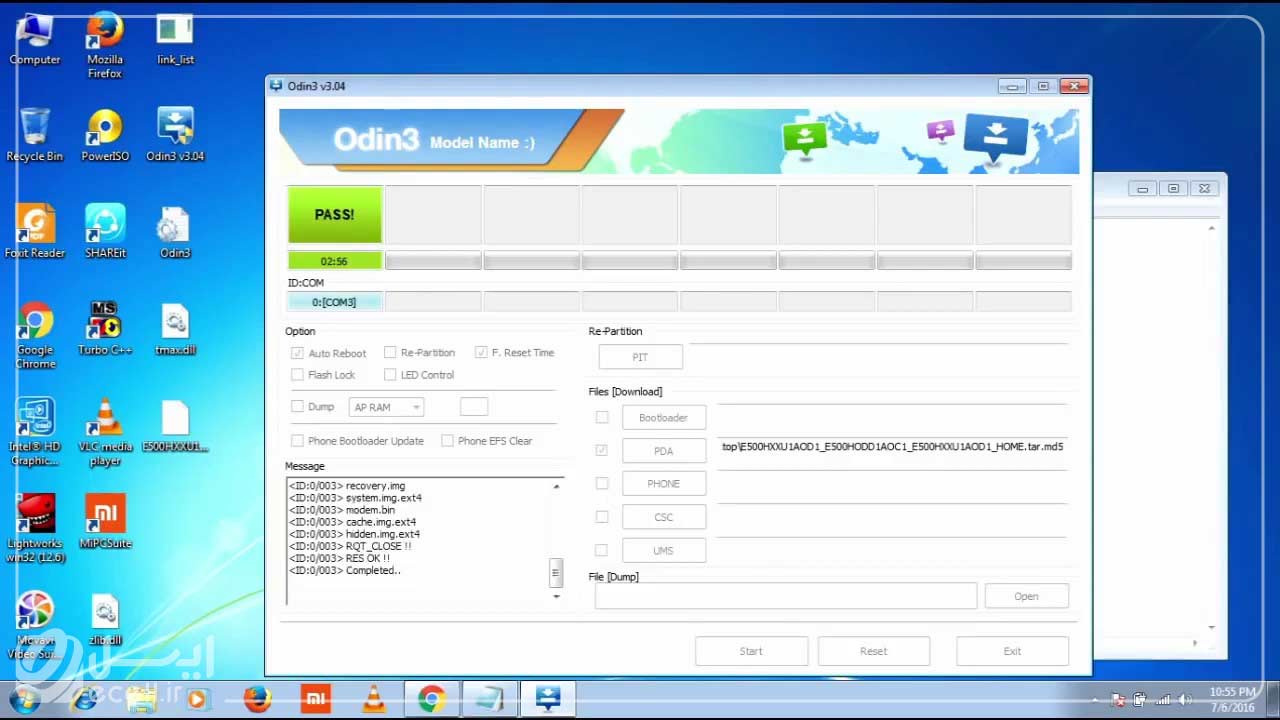
Task: Click the volume speaker tray icon
Action: coord(1186,700)
